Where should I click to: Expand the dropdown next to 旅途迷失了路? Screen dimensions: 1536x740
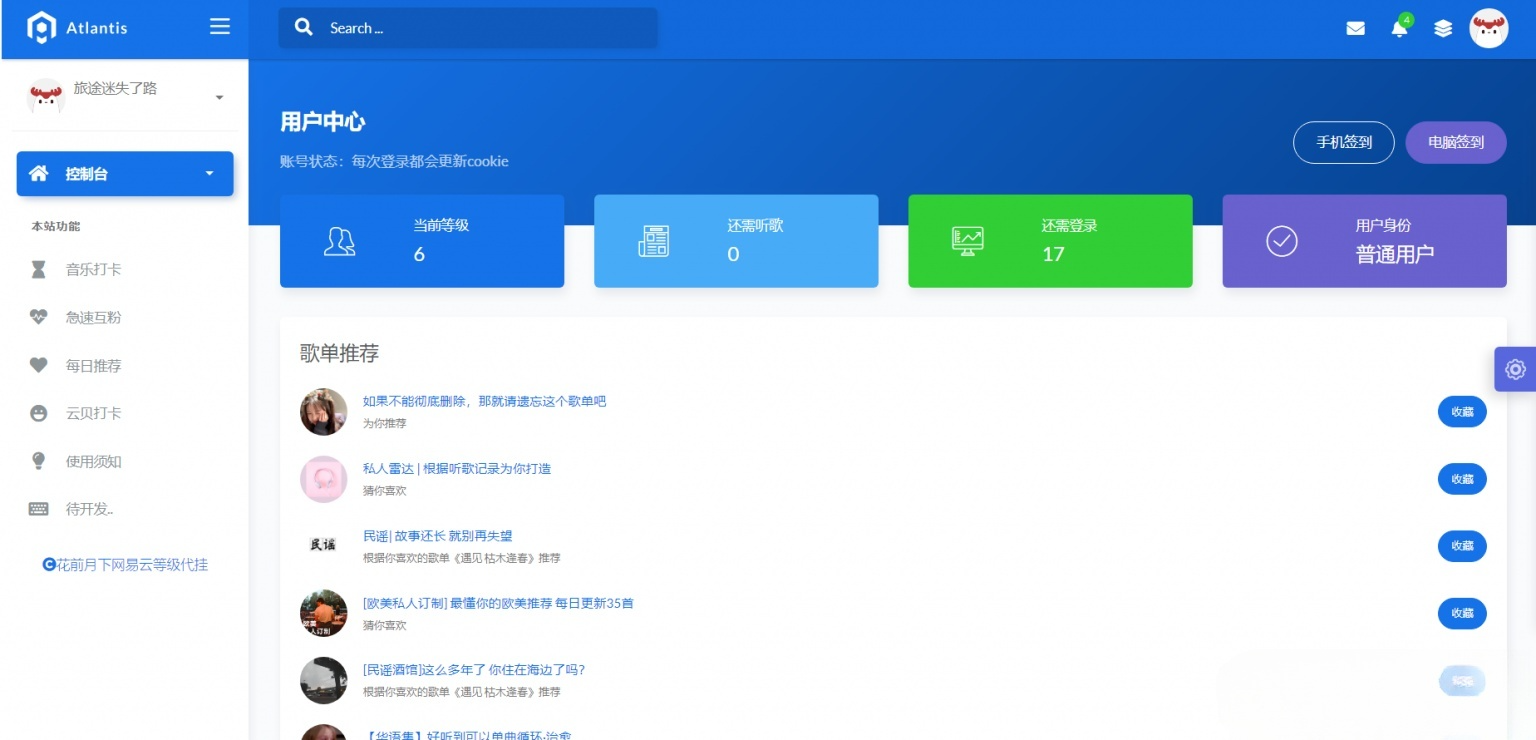[219, 97]
